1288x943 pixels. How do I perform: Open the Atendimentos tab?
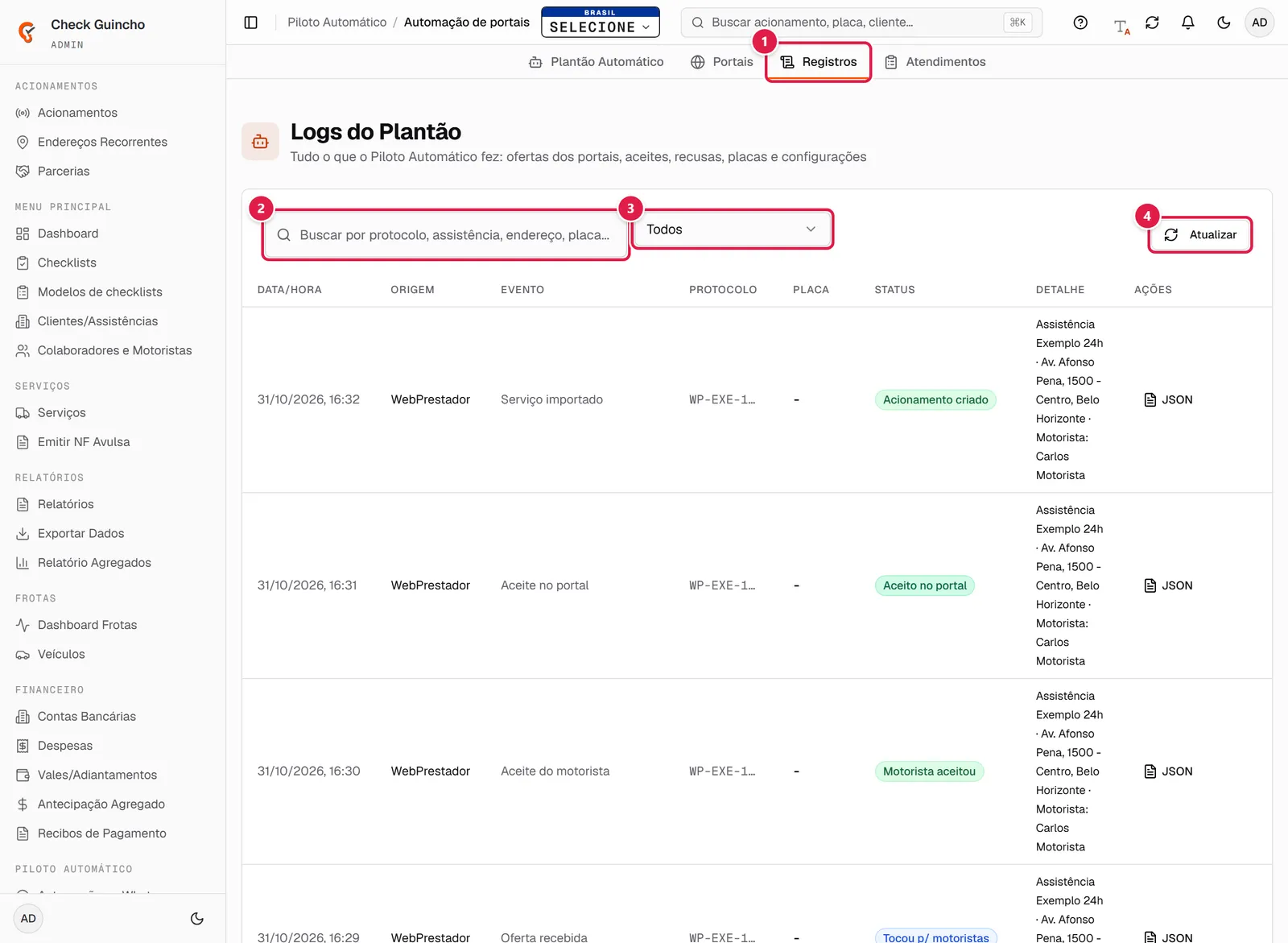935,62
